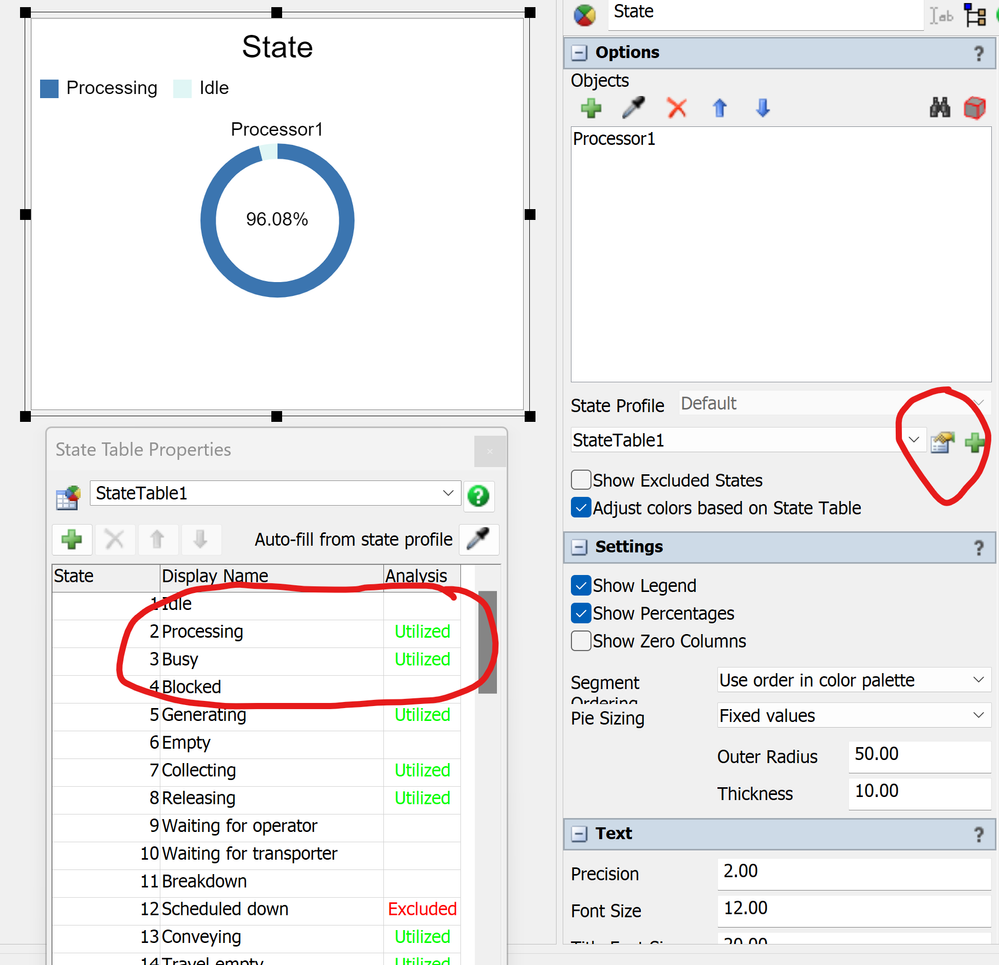Toggle the Show Legend checkbox

(x=581, y=585)
